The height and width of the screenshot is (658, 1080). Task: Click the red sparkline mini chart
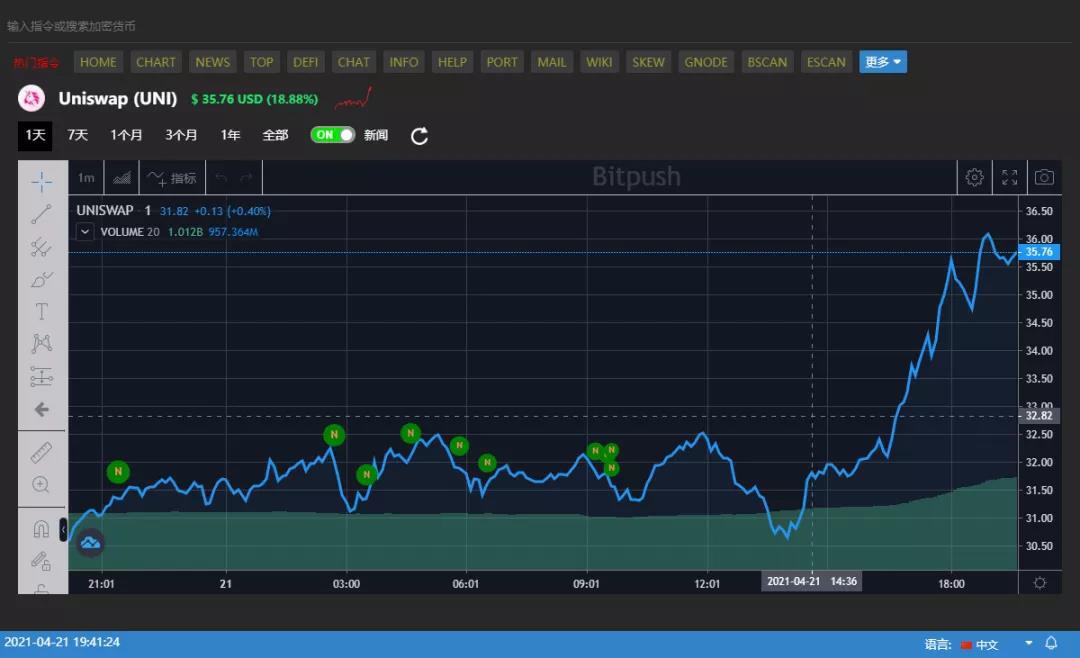pos(353,99)
